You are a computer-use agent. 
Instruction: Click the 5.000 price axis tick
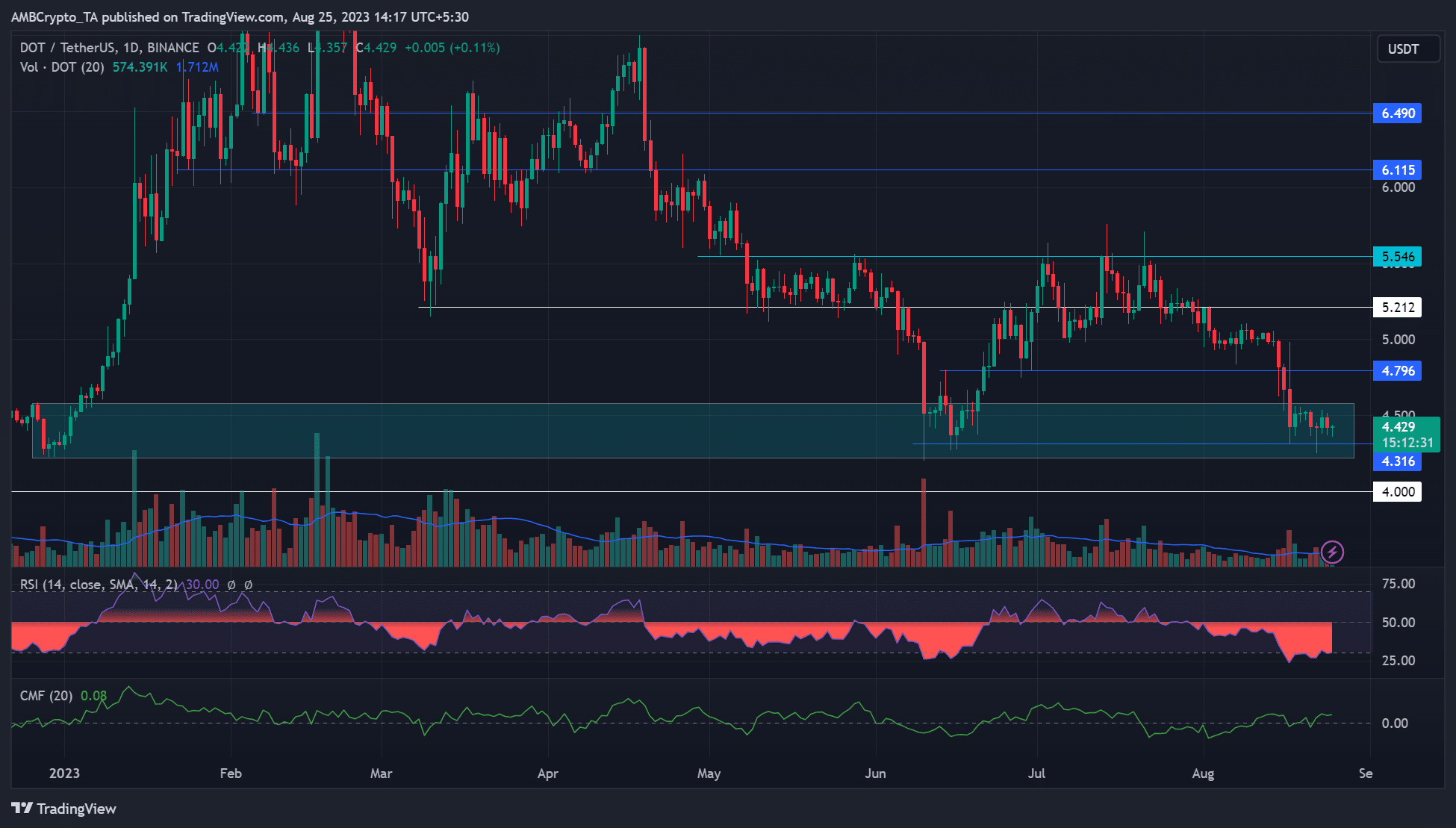(x=1398, y=340)
